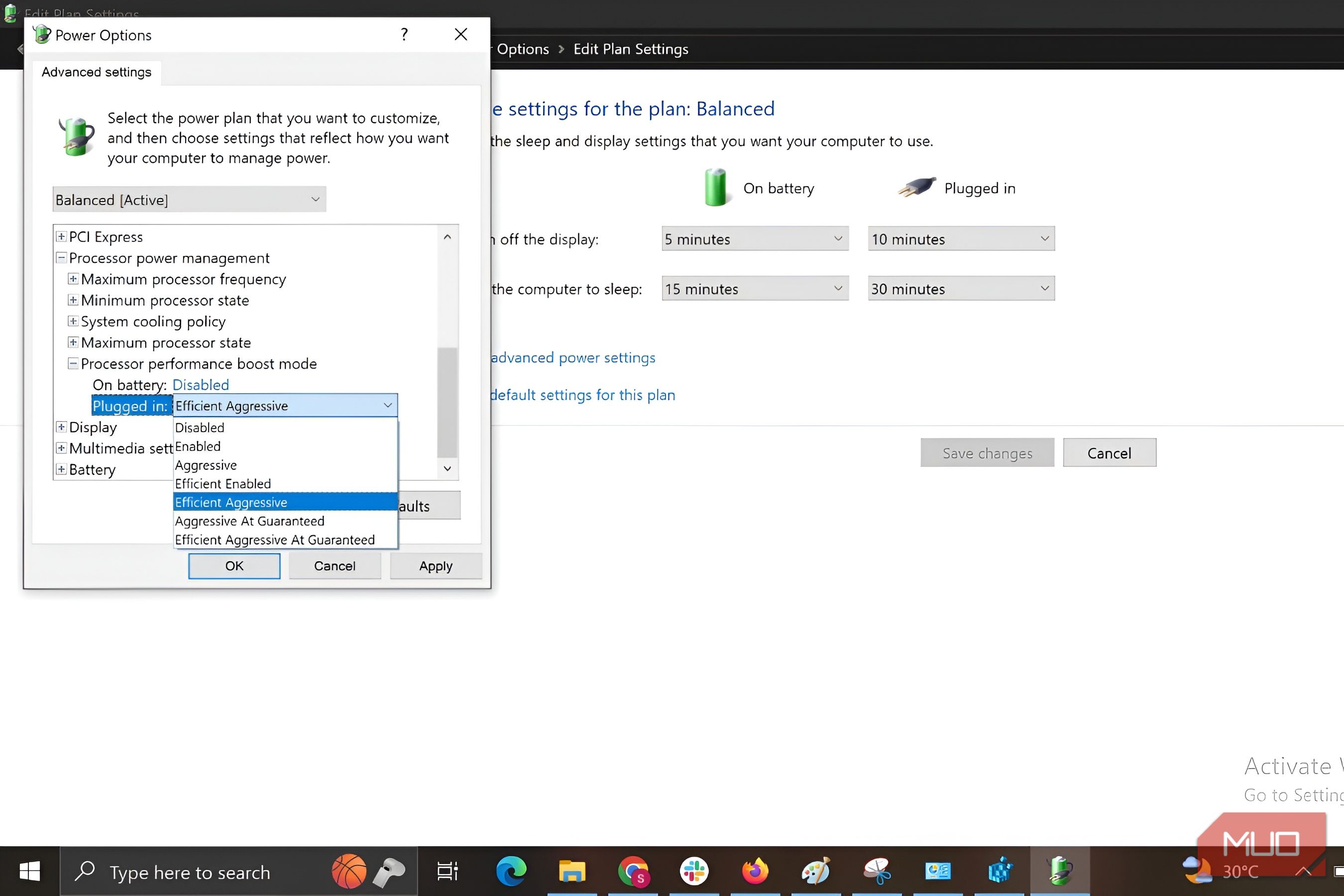The image size is (1344, 896).
Task: Click the basketball search highlight icon
Action: tap(348, 871)
